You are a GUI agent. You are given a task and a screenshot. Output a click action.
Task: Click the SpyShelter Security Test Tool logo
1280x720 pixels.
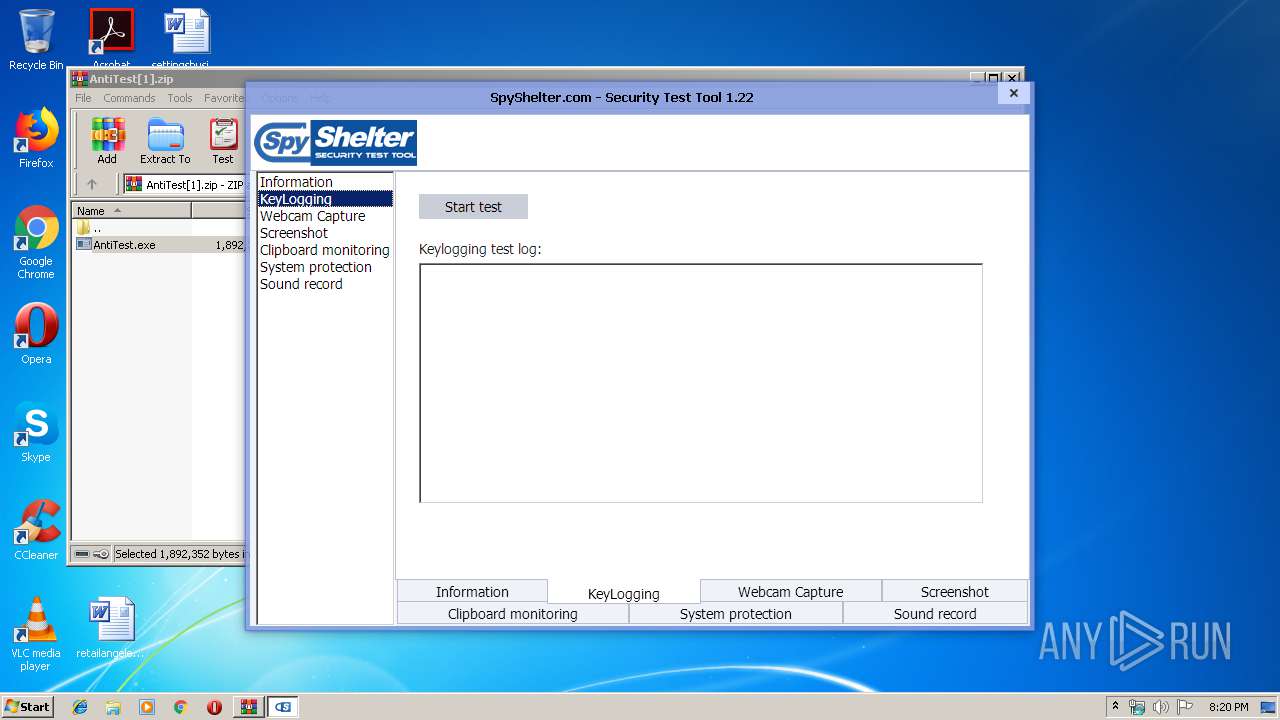(335, 143)
